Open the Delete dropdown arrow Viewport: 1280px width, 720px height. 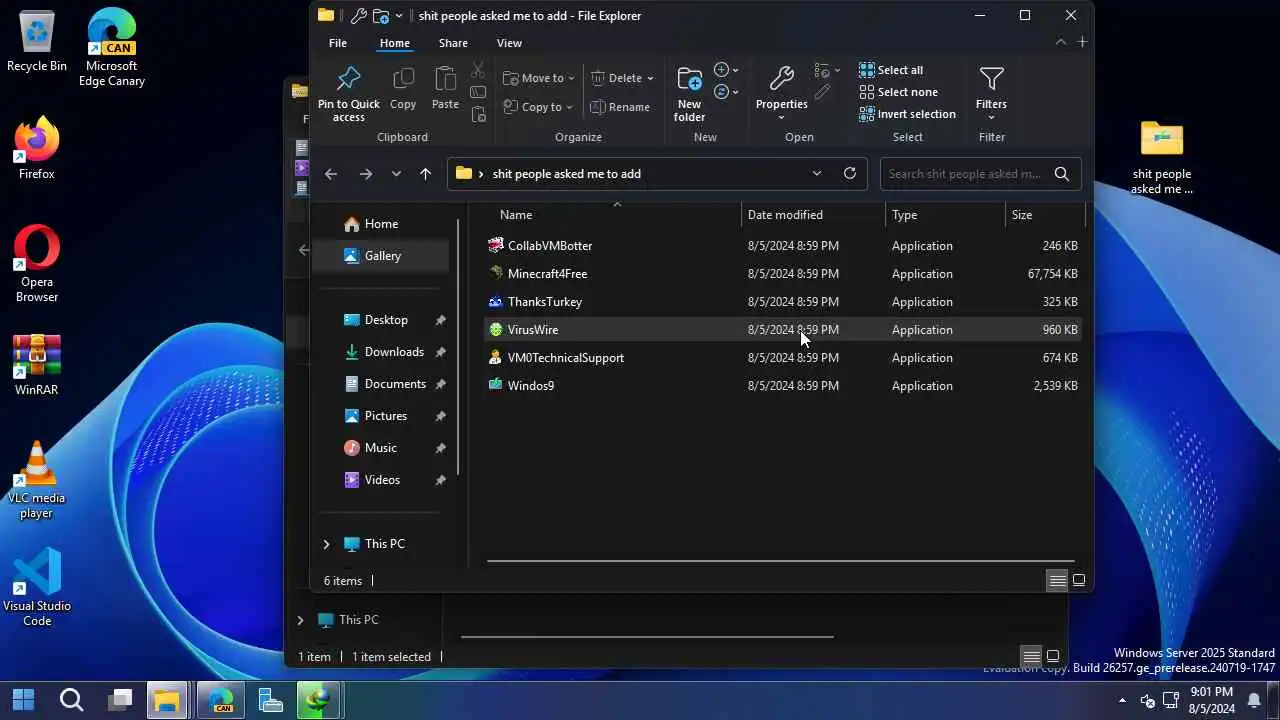650,78
